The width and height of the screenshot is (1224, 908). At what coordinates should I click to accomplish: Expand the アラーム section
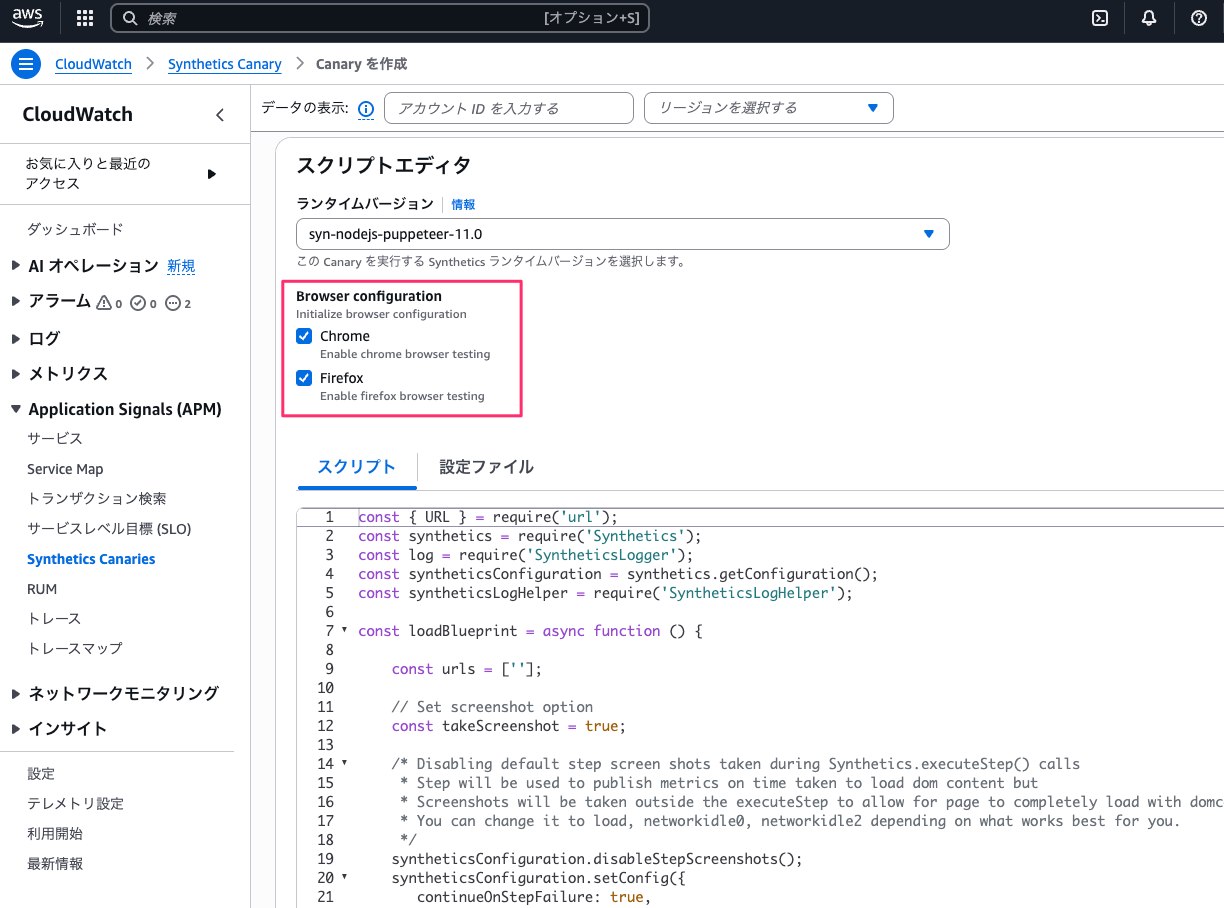coord(15,302)
